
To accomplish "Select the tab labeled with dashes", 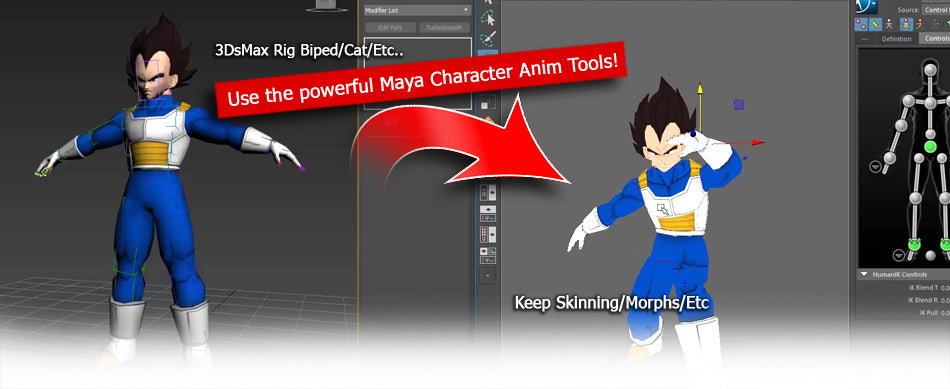I will [865, 39].
